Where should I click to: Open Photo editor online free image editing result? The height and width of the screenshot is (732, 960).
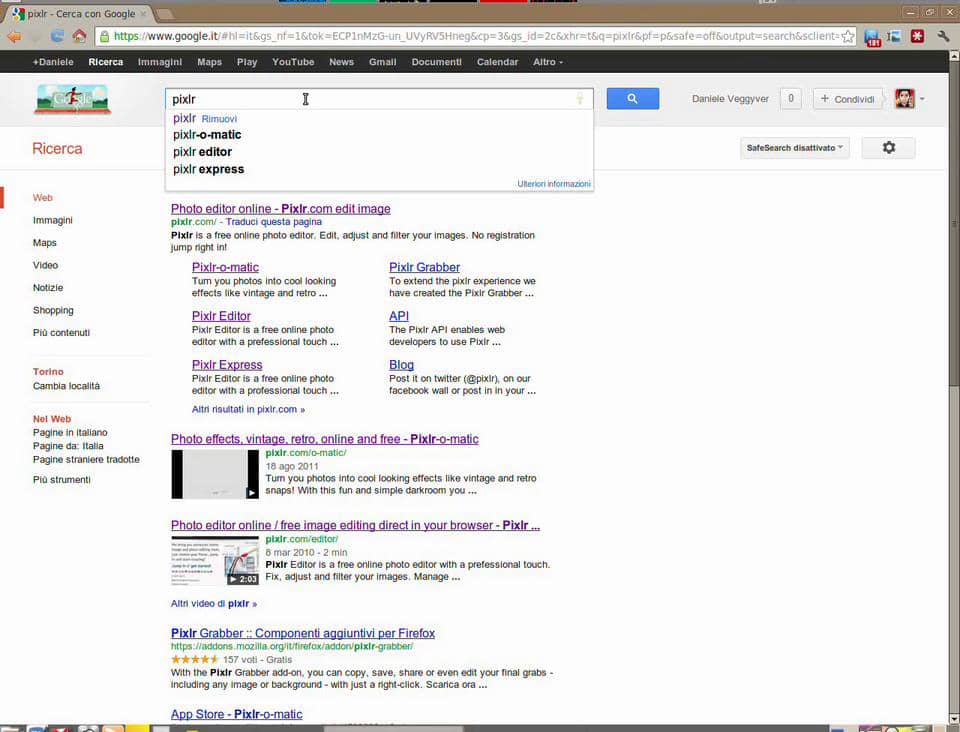(355, 525)
